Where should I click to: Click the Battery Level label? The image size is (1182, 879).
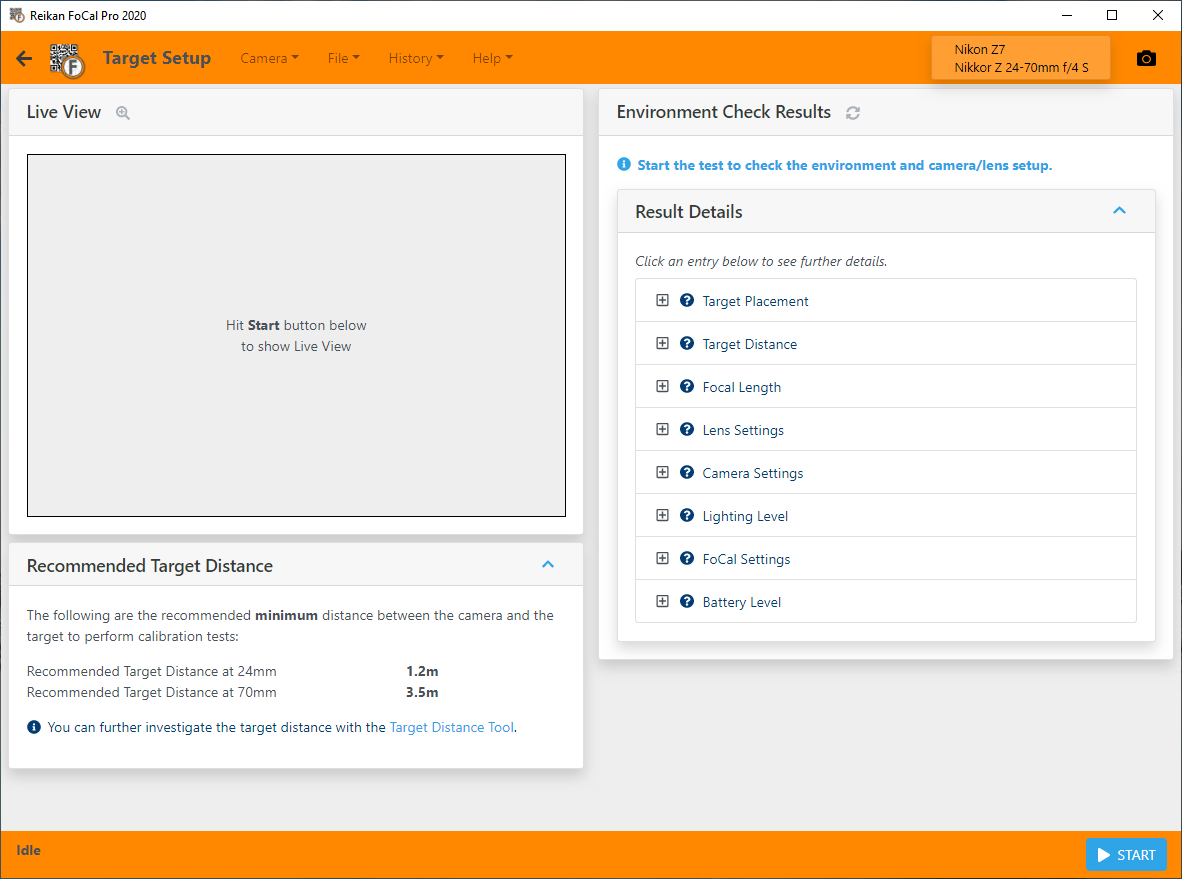742,602
